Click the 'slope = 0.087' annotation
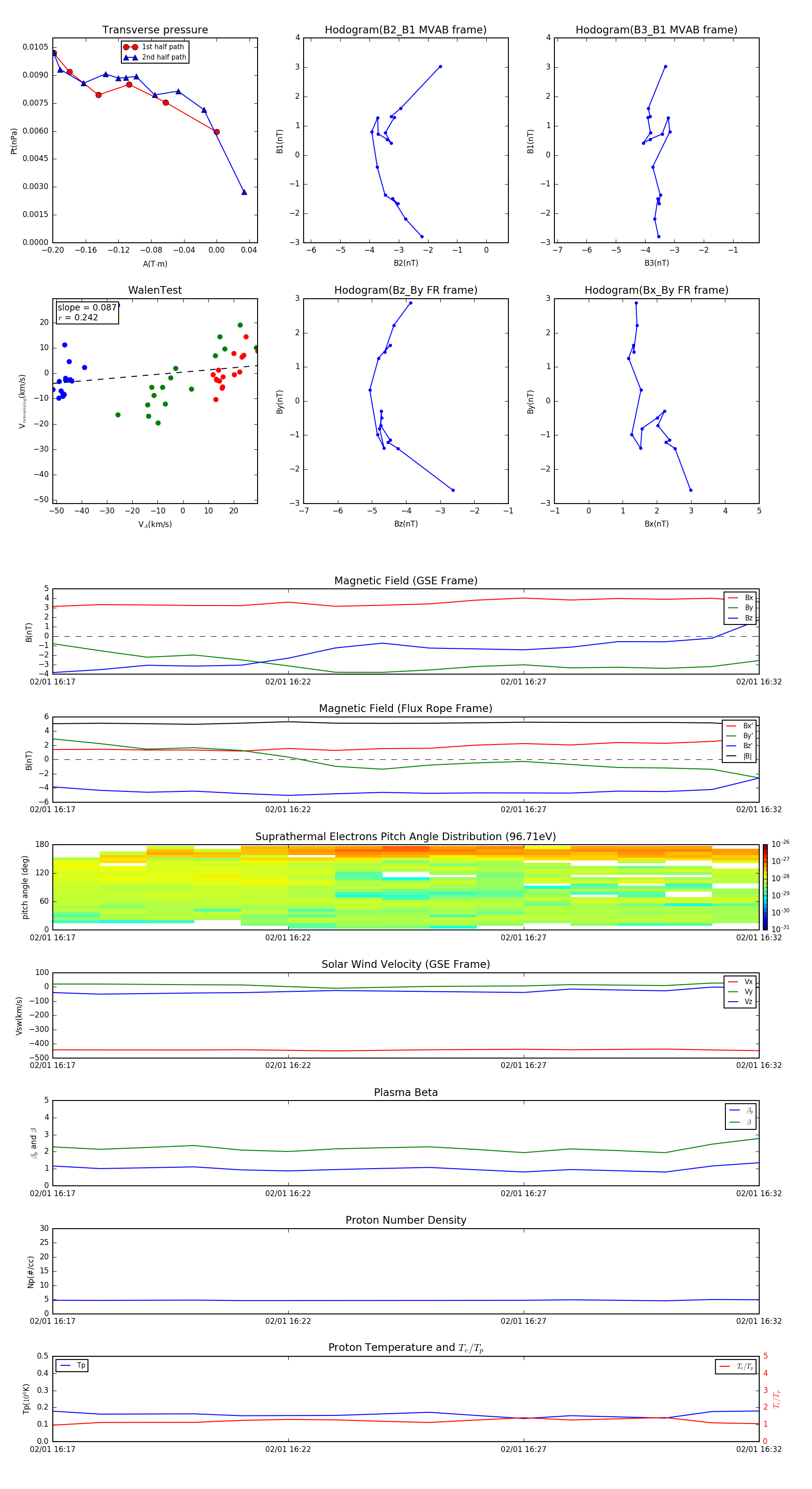This screenshot has width=812, height=1489. tap(87, 308)
